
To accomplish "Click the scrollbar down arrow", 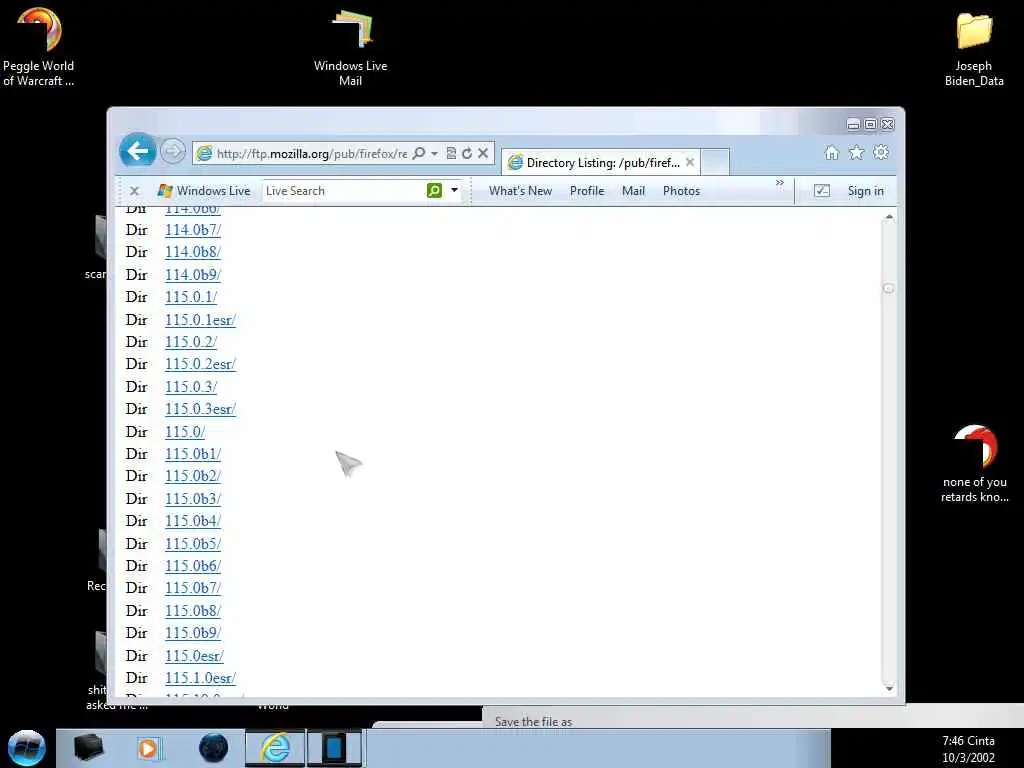I will pos(889,688).
